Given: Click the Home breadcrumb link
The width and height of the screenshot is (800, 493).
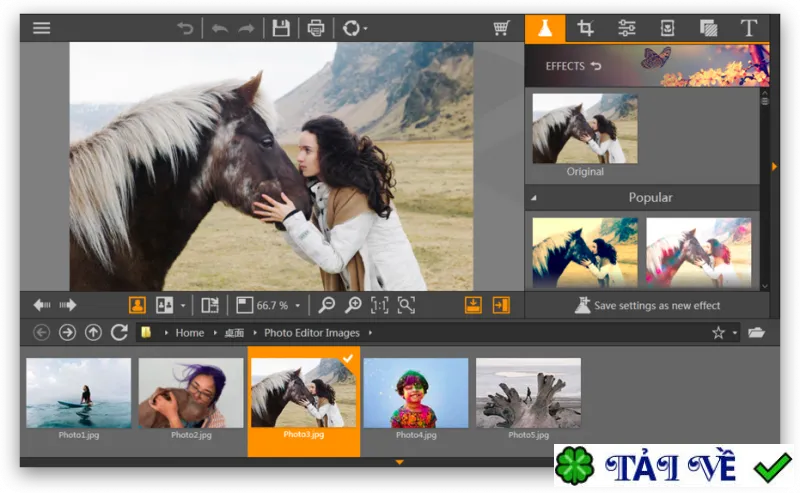Looking at the screenshot, I should click(190, 333).
